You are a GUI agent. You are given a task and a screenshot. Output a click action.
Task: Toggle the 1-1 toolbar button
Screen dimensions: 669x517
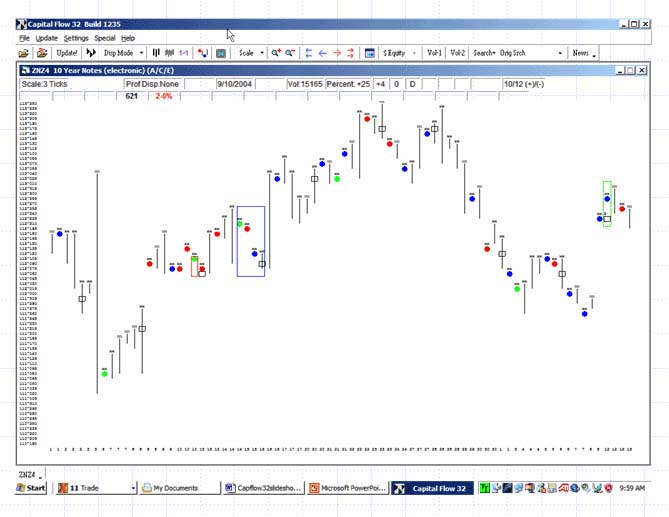(184, 52)
